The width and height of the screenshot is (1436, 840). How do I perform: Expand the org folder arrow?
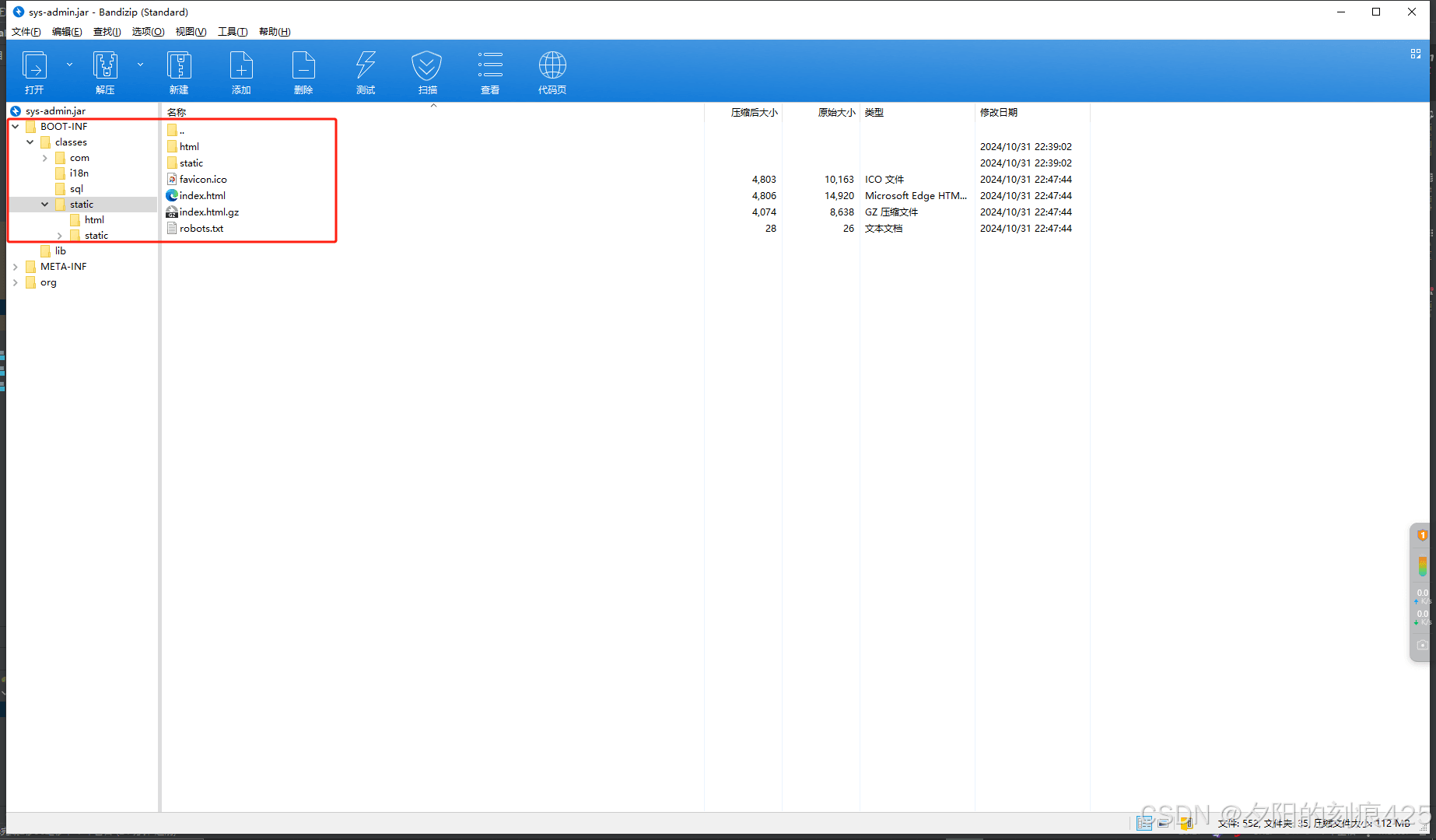(16, 282)
